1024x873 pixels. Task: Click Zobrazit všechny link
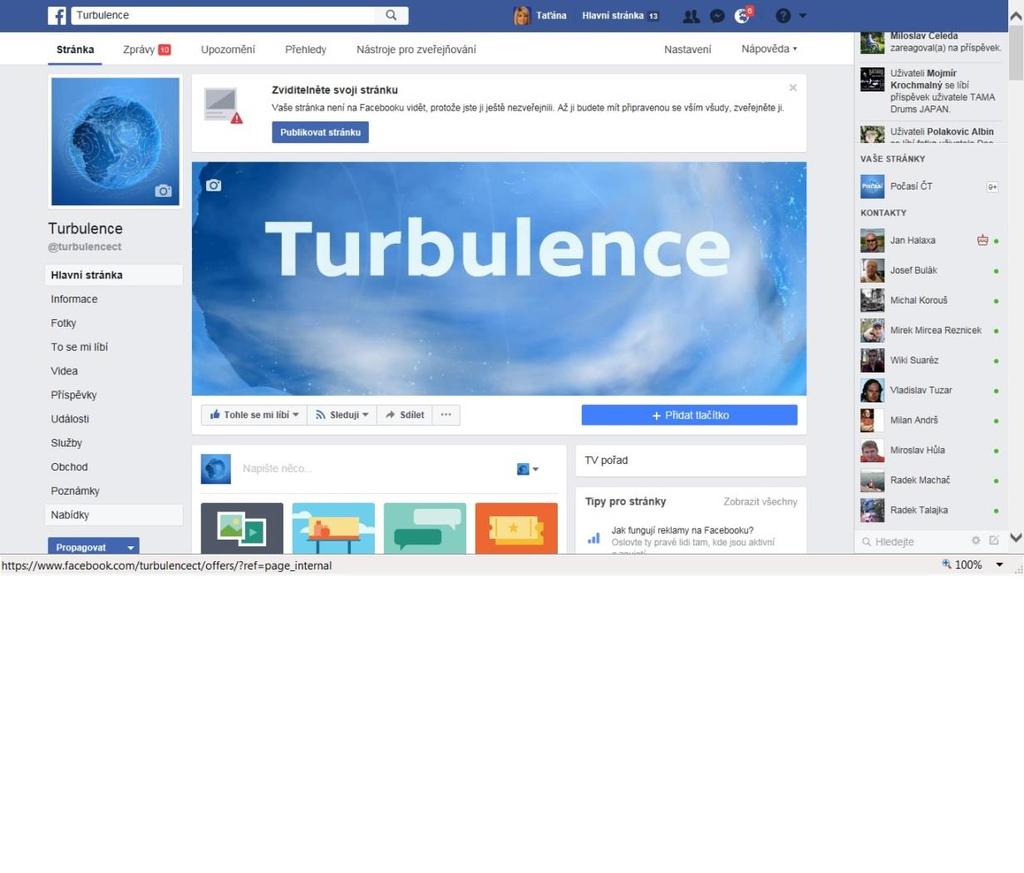point(760,501)
